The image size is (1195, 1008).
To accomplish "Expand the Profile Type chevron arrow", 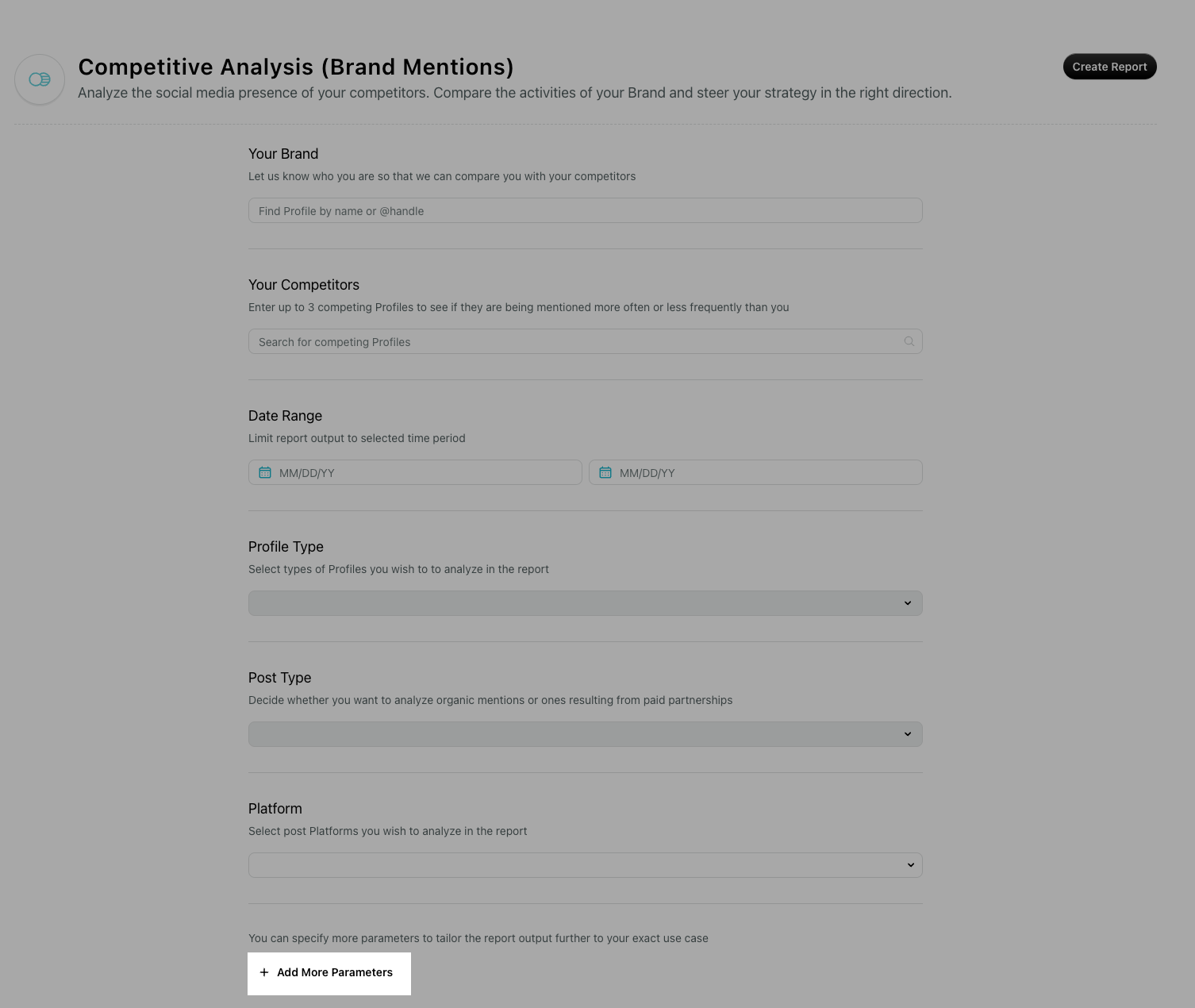I will coord(908,603).
